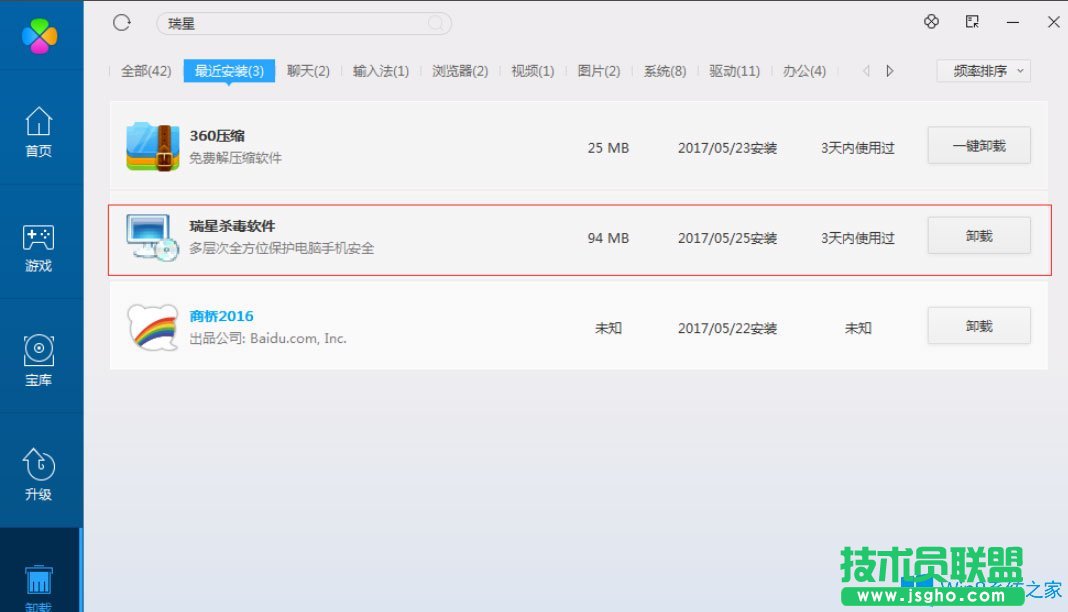
Task: Switch to the 最近安装(3) tab
Action: (x=229, y=70)
